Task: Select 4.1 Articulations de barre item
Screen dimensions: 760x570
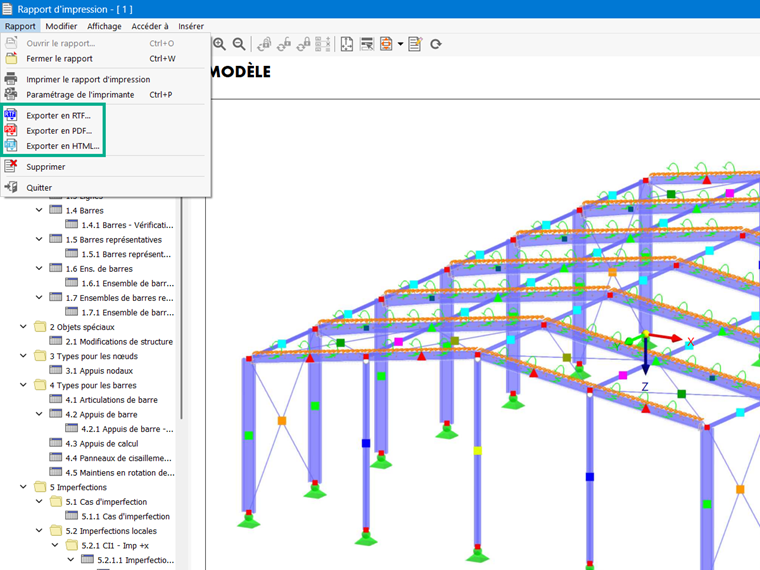Action: (111, 400)
